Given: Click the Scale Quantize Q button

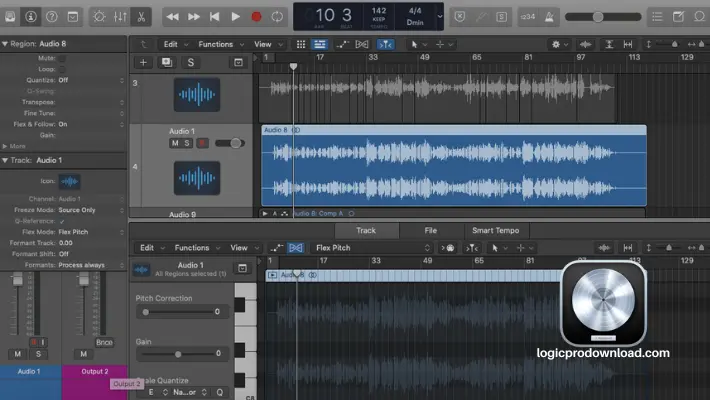Looking at the screenshot, I should (x=220, y=392).
